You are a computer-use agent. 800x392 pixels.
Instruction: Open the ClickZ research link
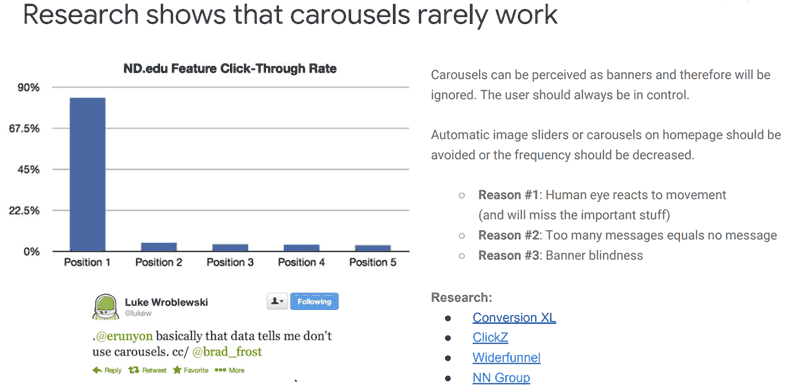pyautogui.click(x=490, y=337)
